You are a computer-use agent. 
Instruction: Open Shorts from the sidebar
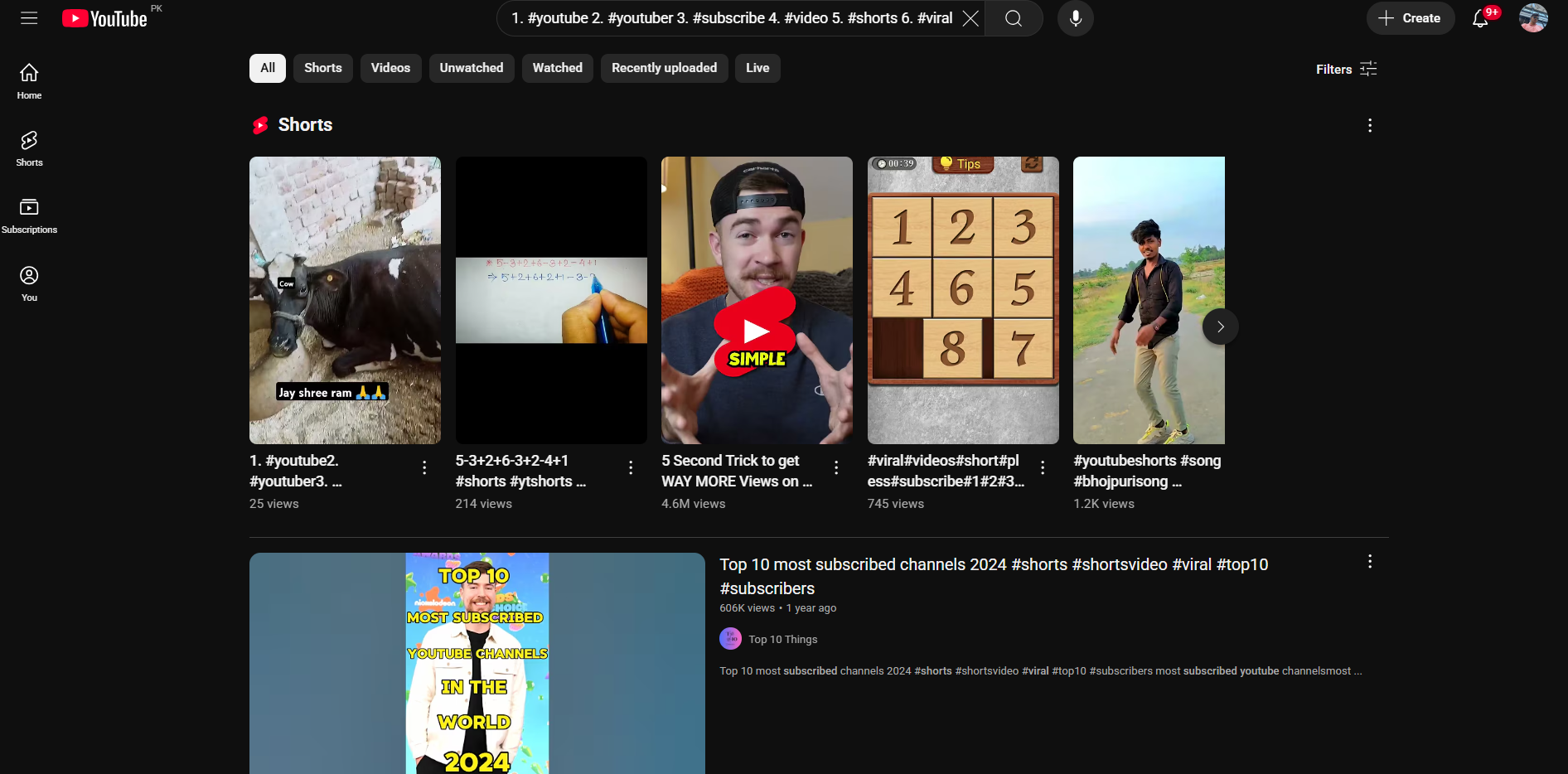click(x=28, y=148)
